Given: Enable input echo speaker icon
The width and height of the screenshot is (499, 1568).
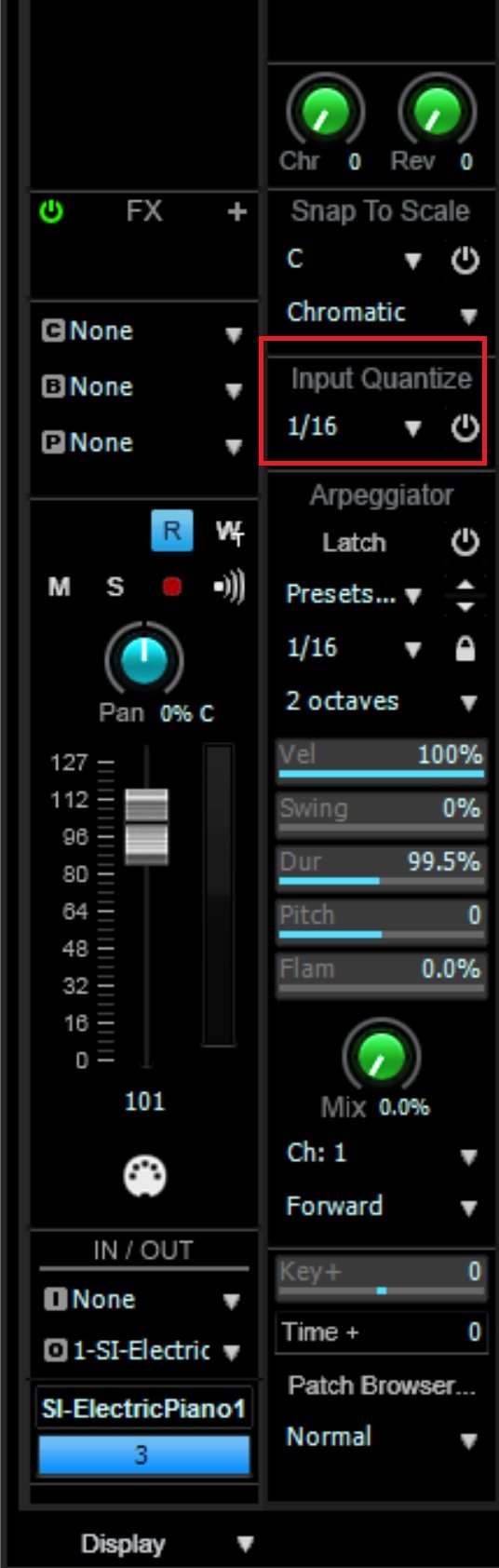Looking at the screenshot, I should (229, 588).
